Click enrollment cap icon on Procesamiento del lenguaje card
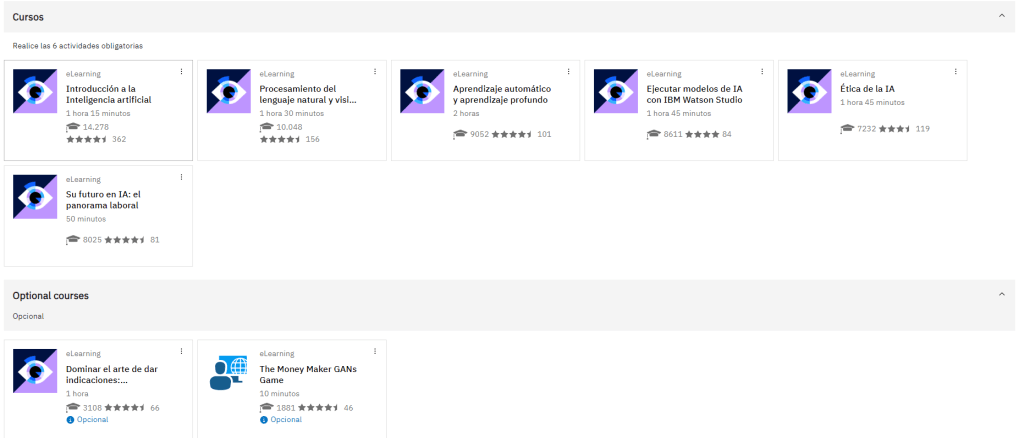Image resolution: width=1024 pixels, height=438 pixels. [x=267, y=127]
